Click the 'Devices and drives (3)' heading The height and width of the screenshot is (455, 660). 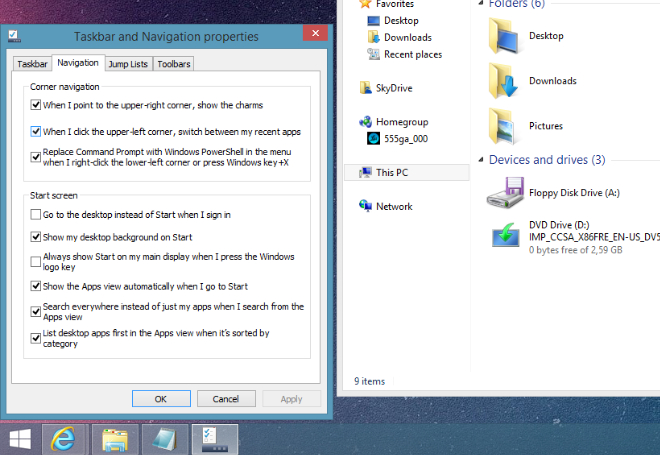pos(547,160)
